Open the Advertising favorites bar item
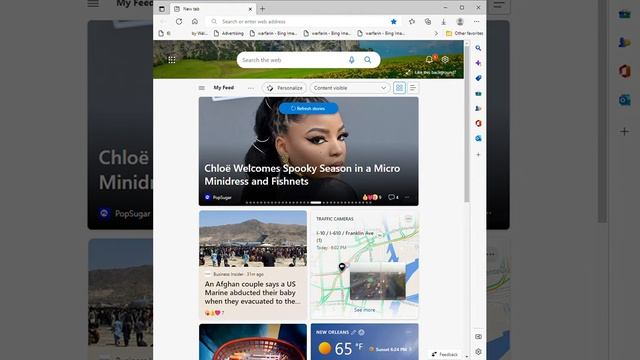Viewport: 640px width, 360px height. [229, 33]
